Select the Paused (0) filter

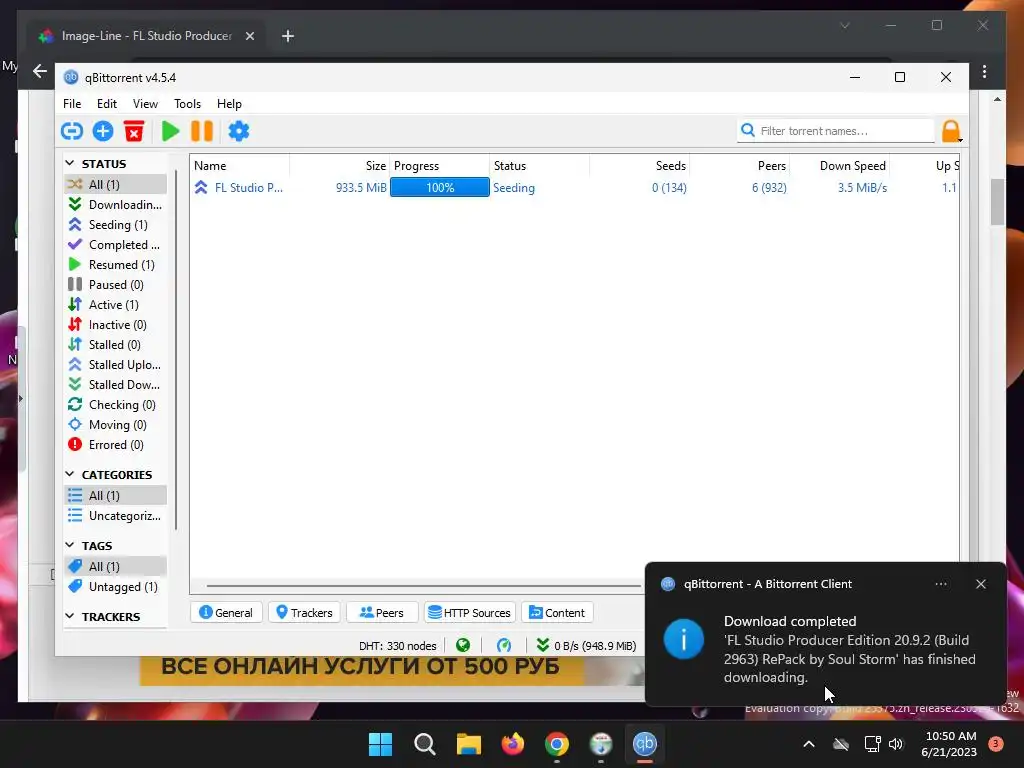tap(116, 285)
